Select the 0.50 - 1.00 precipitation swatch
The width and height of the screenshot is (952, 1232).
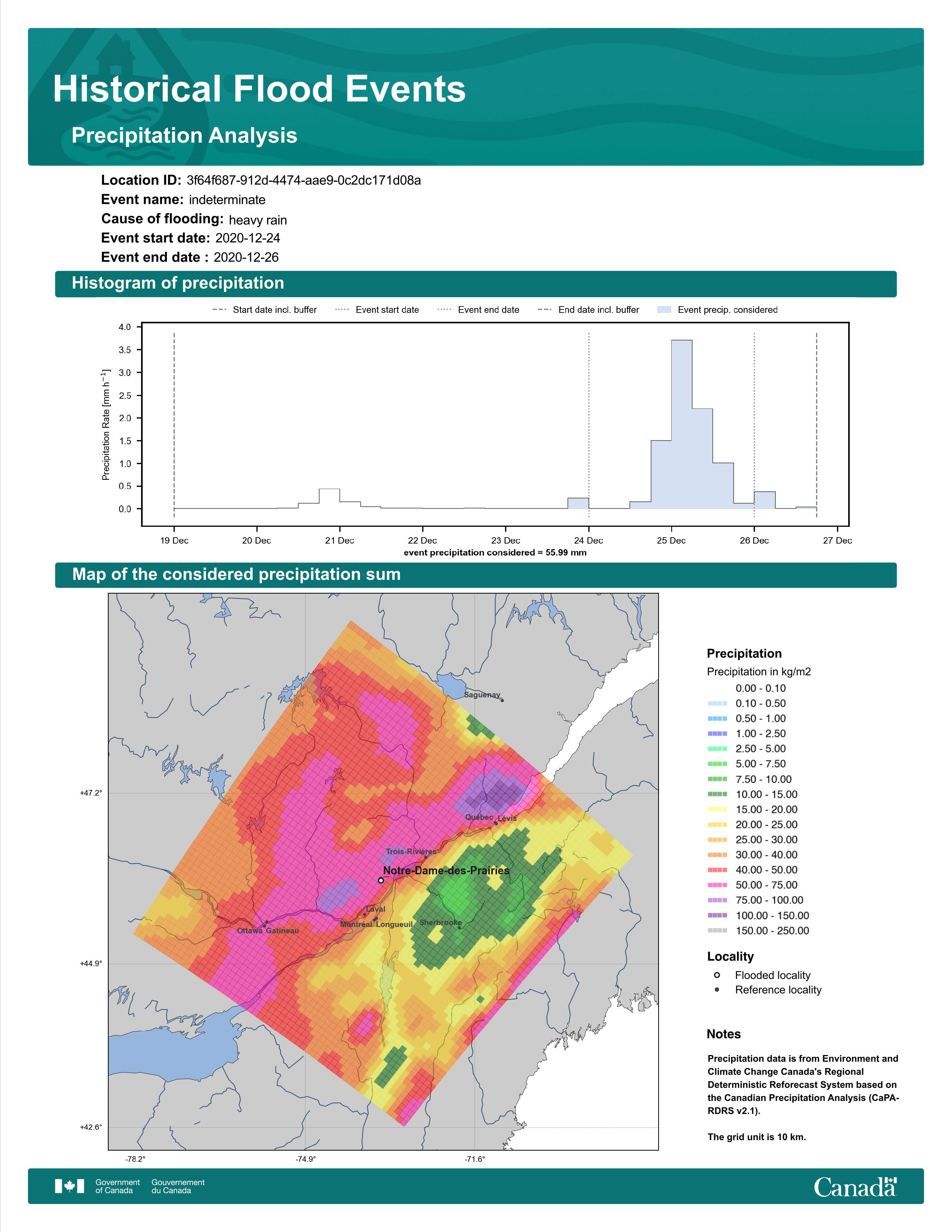click(x=718, y=719)
